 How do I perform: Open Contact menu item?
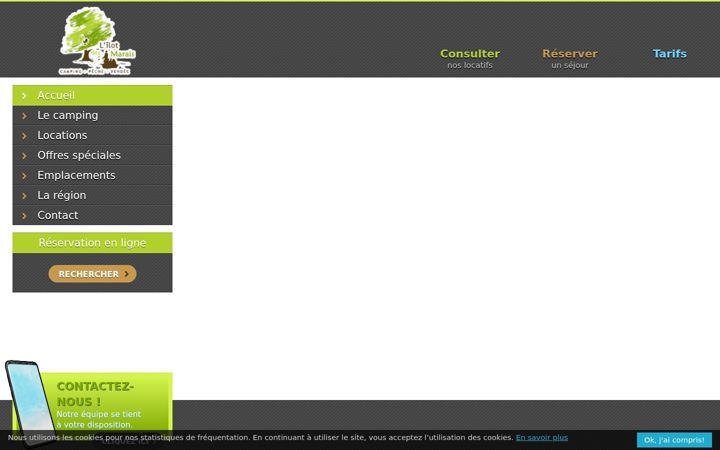92,215
